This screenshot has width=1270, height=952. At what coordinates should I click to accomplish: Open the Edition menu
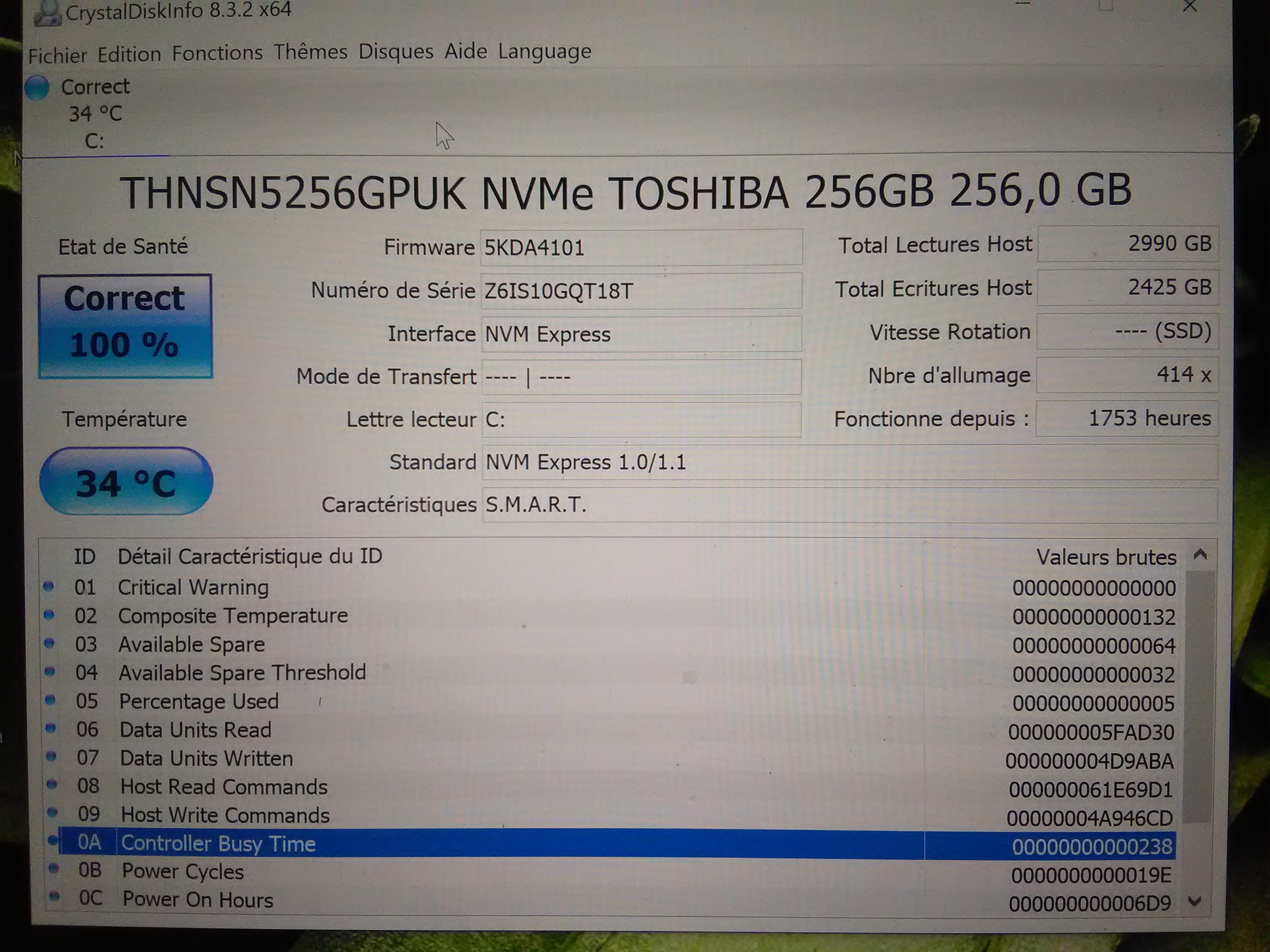pyautogui.click(x=129, y=54)
